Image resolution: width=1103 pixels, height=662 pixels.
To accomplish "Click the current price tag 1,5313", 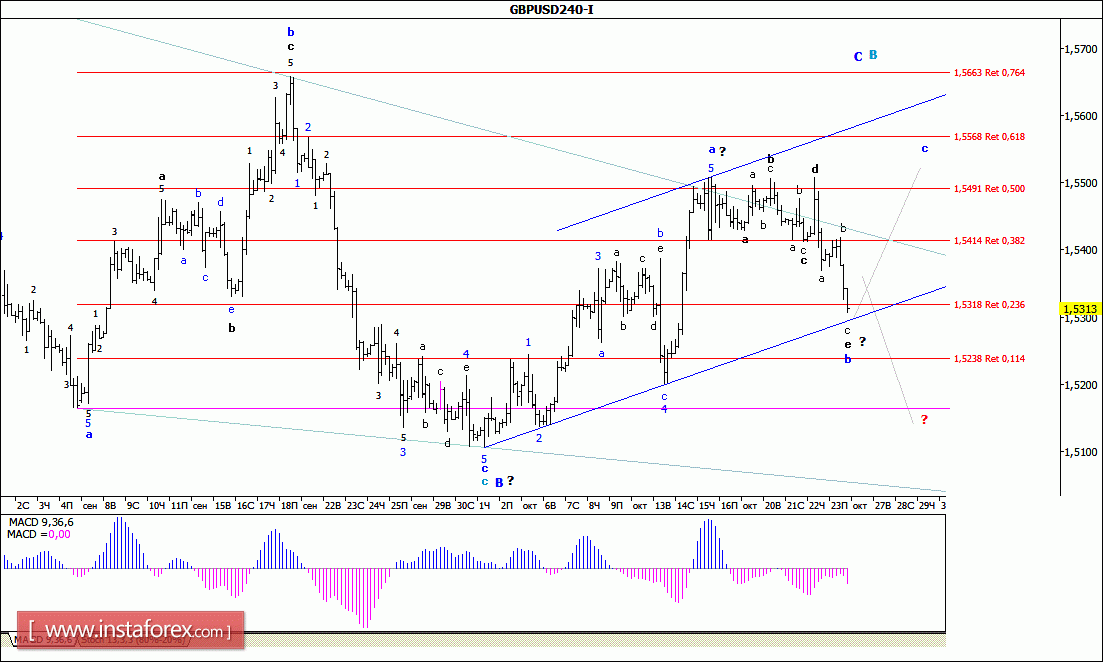I will click(1080, 310).
